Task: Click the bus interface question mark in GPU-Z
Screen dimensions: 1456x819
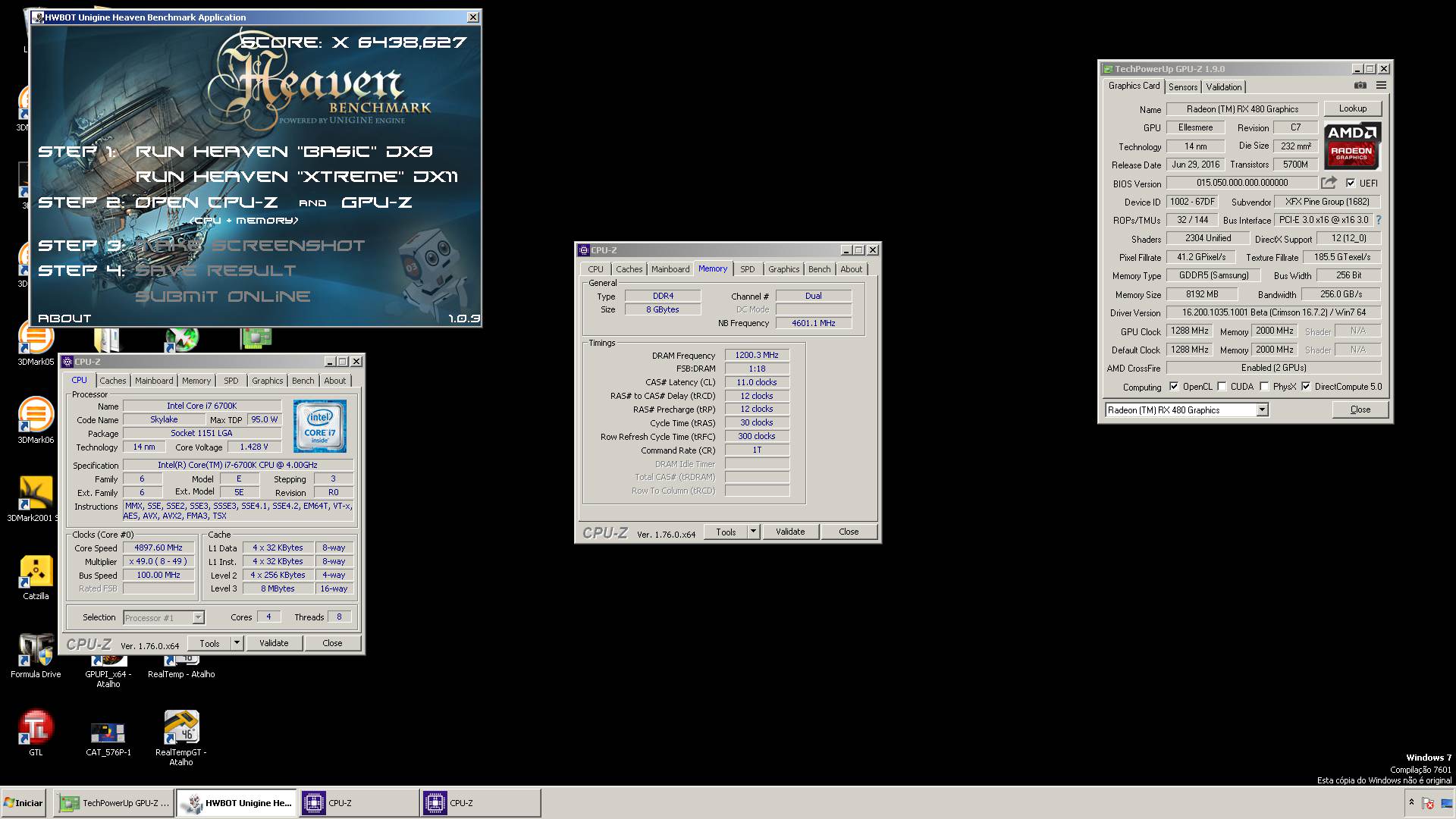Action: (x=1378, y=220)
